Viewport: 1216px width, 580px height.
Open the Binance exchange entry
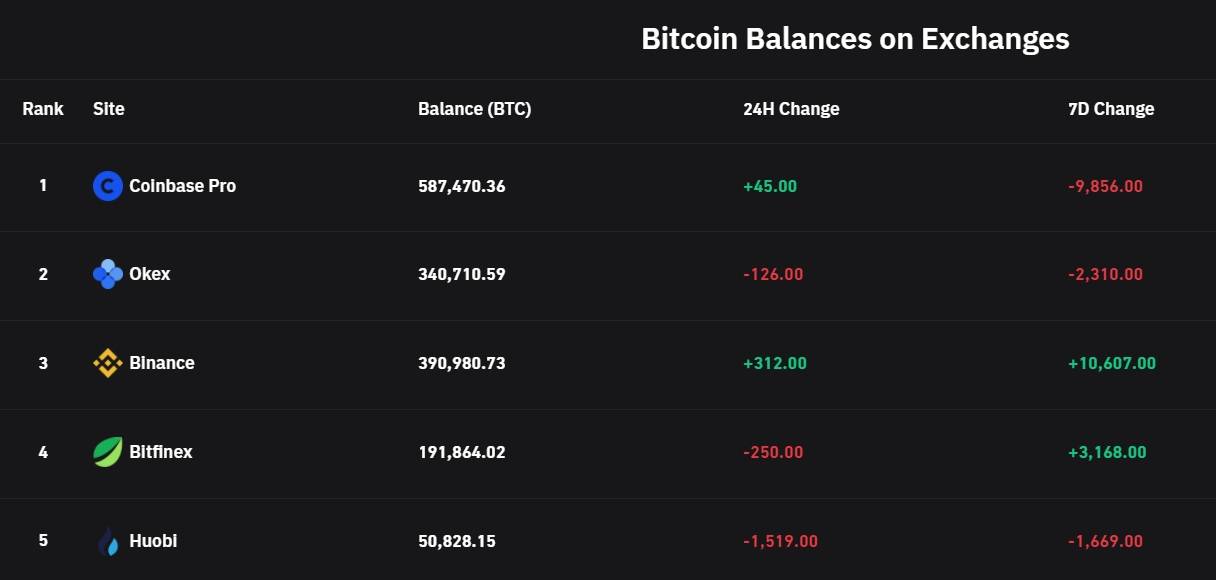coord(162,363)
